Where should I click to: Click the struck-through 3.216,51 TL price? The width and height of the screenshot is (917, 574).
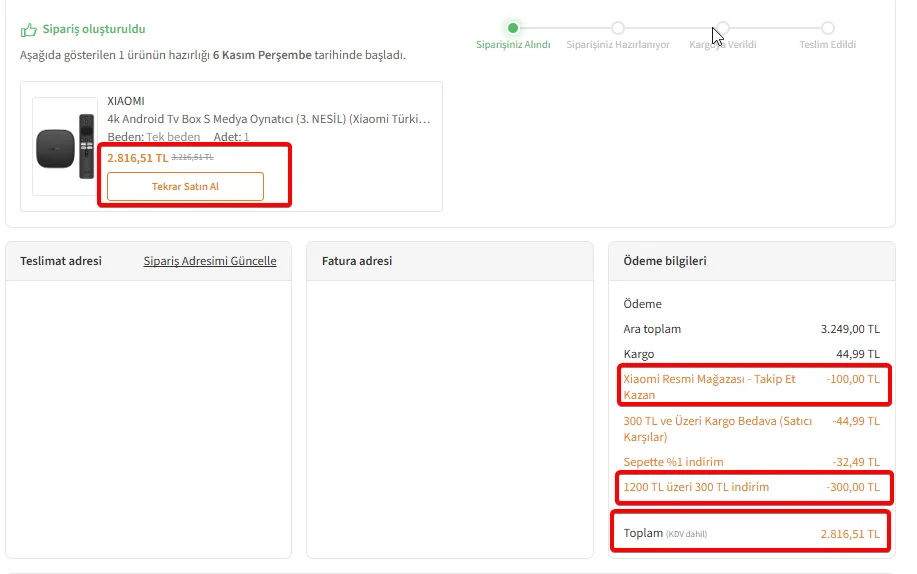pyautogui.click(x=192, y=157)
